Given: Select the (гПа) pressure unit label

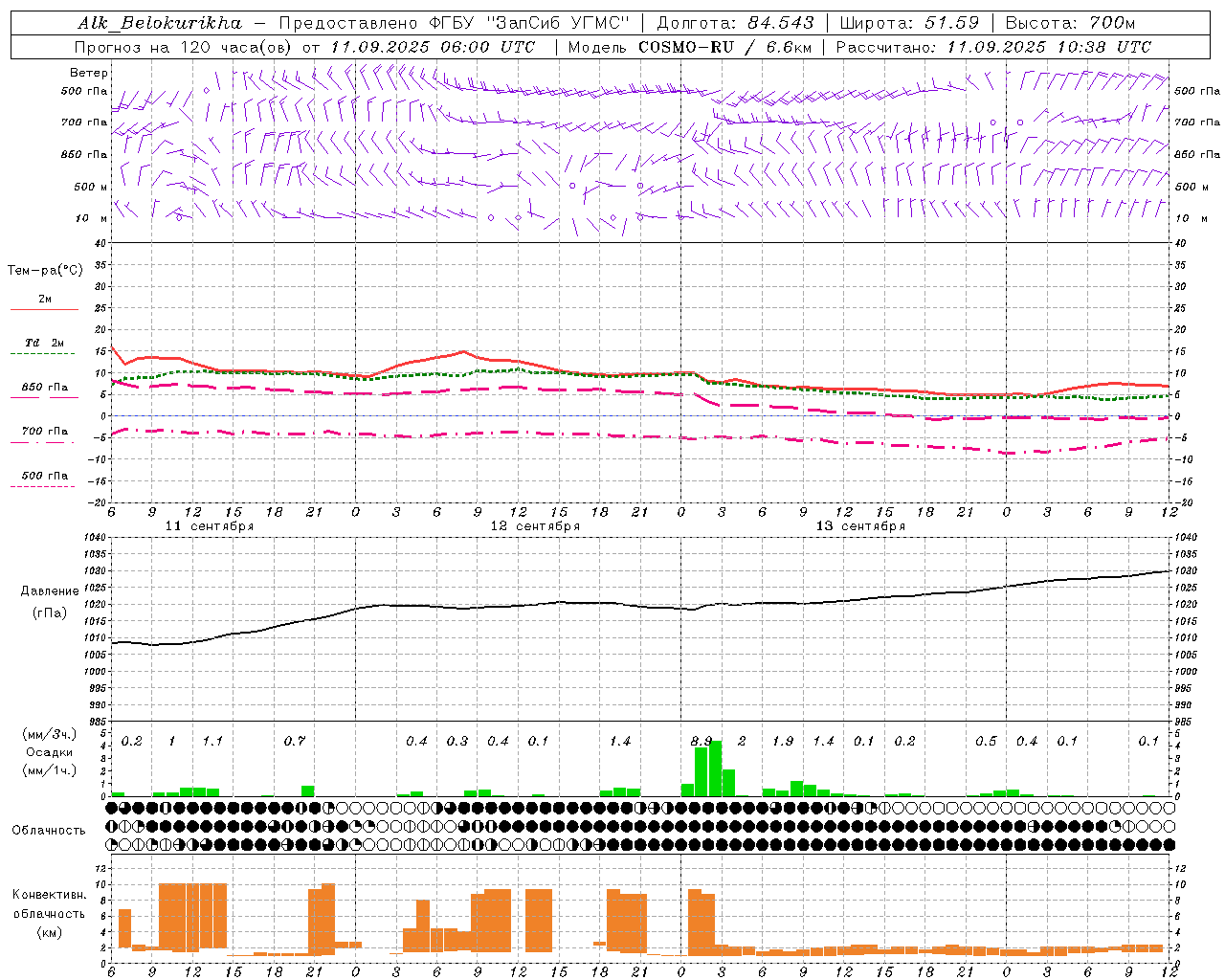Looking at the screenshot, I should [50, 613].
